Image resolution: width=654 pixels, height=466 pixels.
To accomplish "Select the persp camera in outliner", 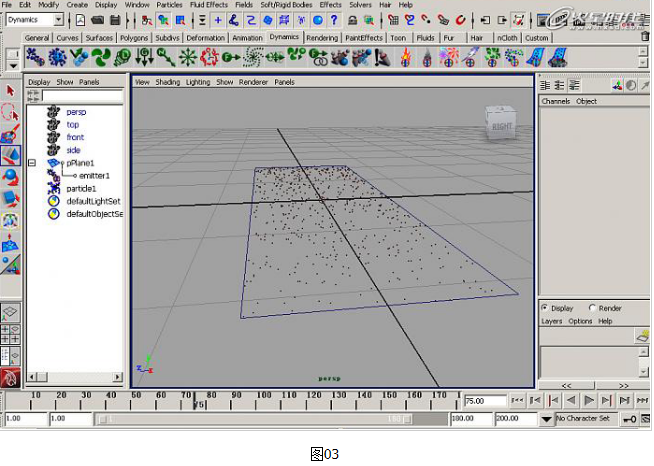I will tap(76, 112).
